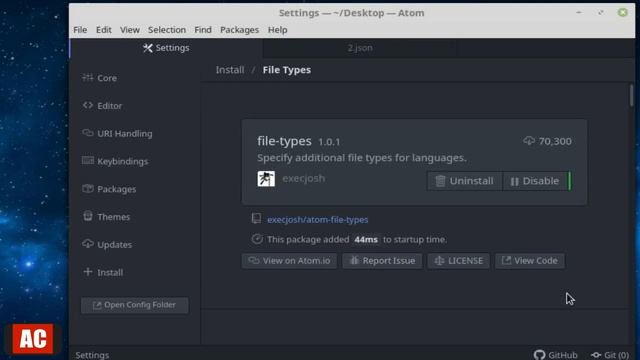Open the Packages menu

239,30
